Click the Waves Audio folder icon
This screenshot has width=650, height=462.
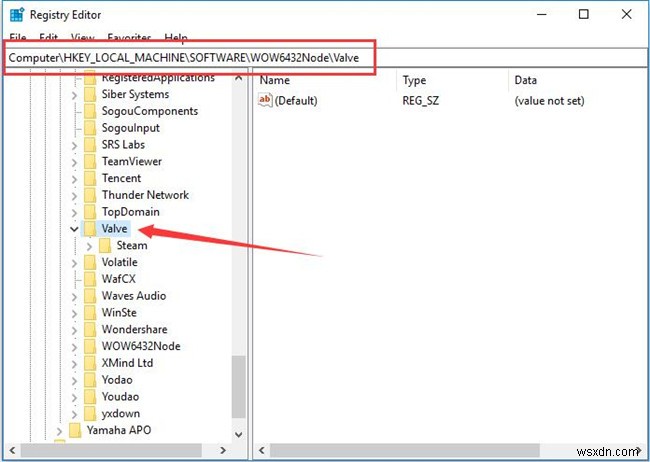pyautogui.click(x=90, y=296)
